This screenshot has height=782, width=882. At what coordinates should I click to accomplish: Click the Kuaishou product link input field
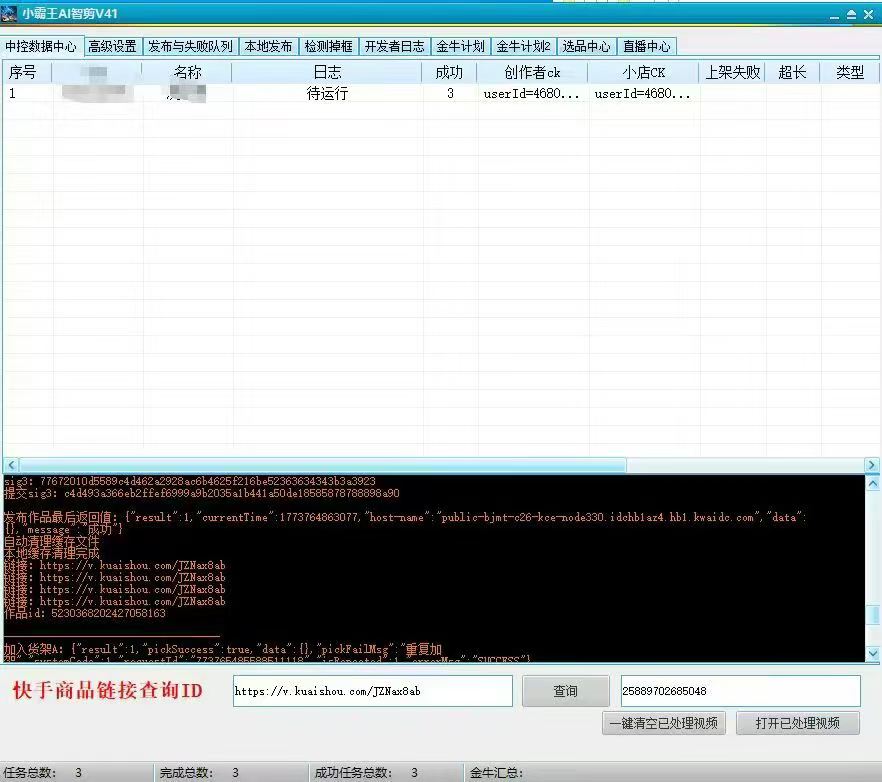tap(372, 691)
